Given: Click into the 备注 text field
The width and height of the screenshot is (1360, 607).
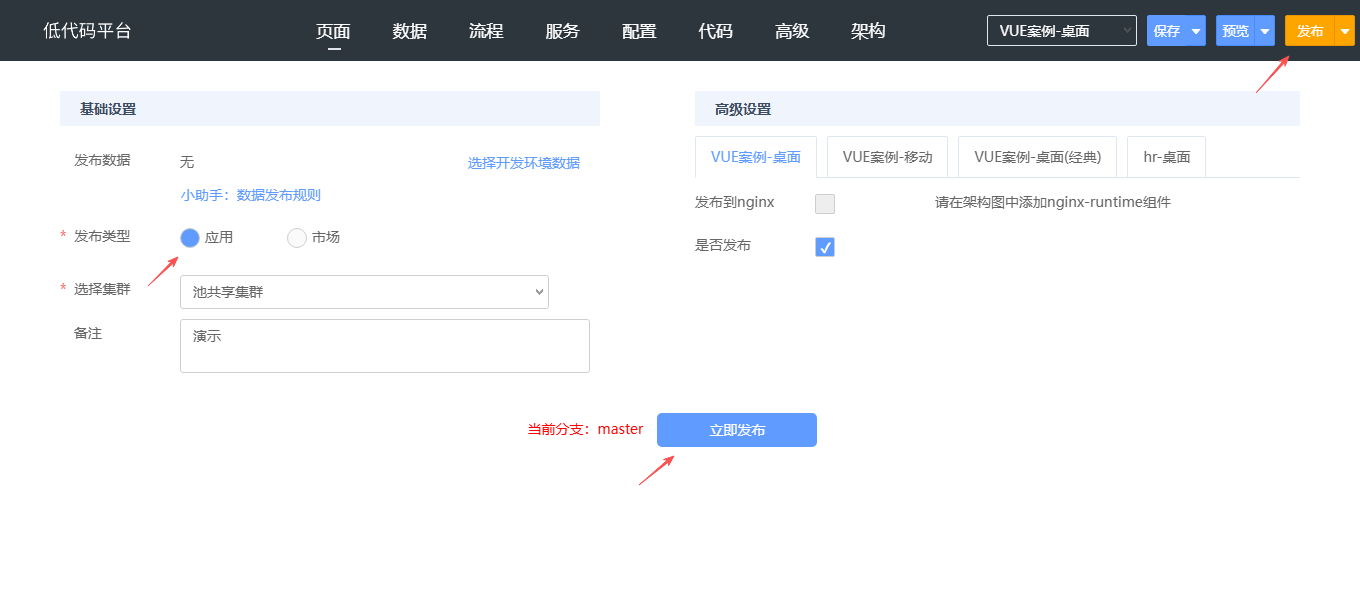Looking at the screenshot, I should [x=385, y=346].
